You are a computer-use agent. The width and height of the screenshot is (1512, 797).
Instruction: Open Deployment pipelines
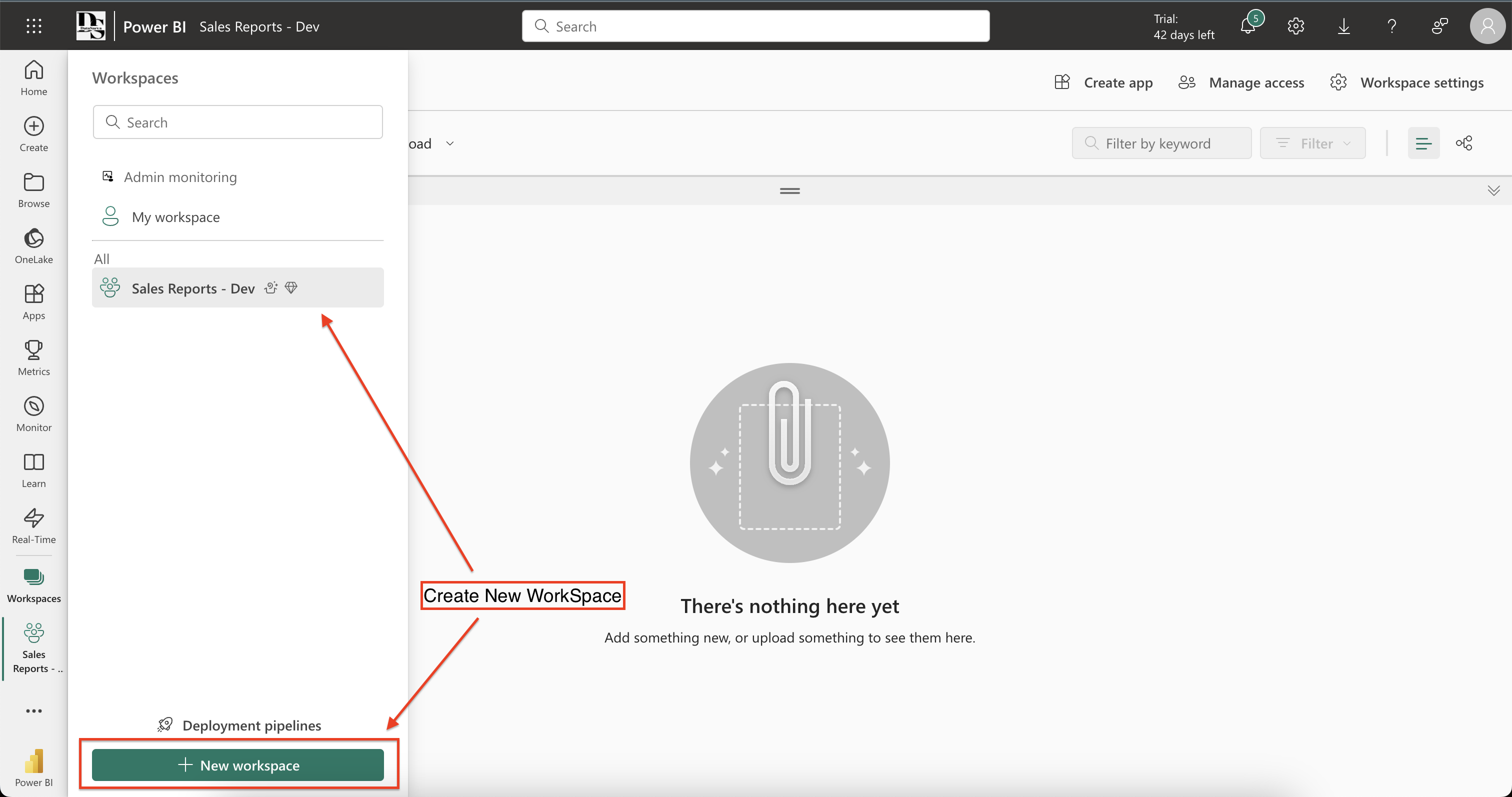click(x=239, y=725)
